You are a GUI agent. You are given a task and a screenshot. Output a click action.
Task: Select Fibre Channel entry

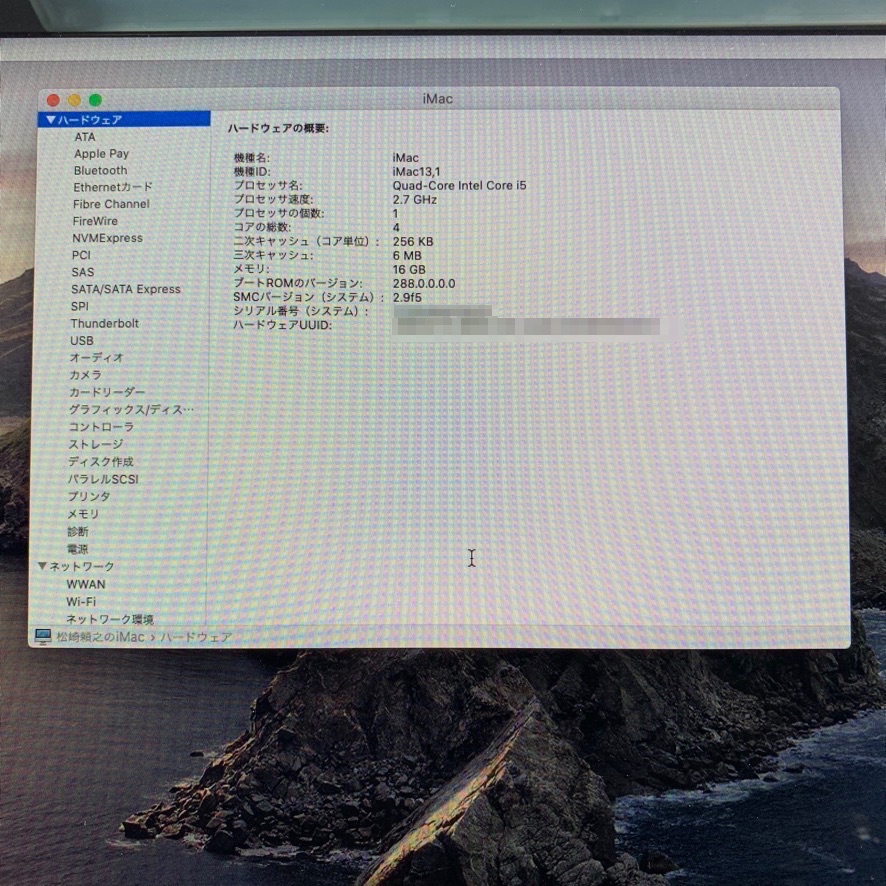point(111,204)
